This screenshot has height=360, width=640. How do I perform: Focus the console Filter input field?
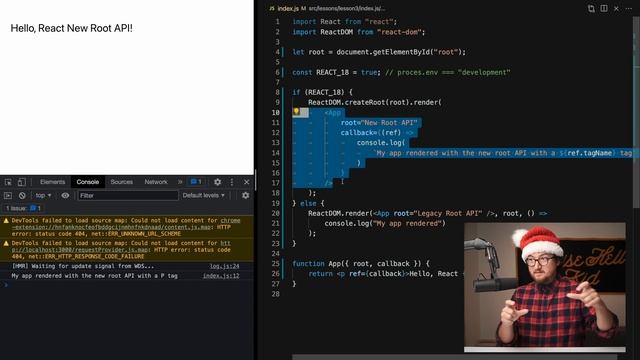(x=128, y=196)
